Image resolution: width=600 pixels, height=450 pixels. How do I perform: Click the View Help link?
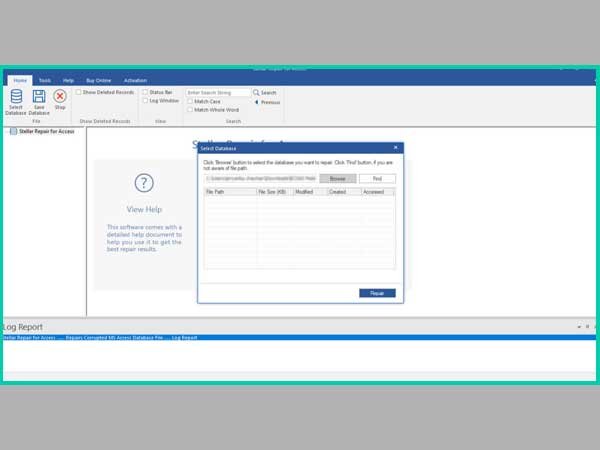click(x=144, y=209)
